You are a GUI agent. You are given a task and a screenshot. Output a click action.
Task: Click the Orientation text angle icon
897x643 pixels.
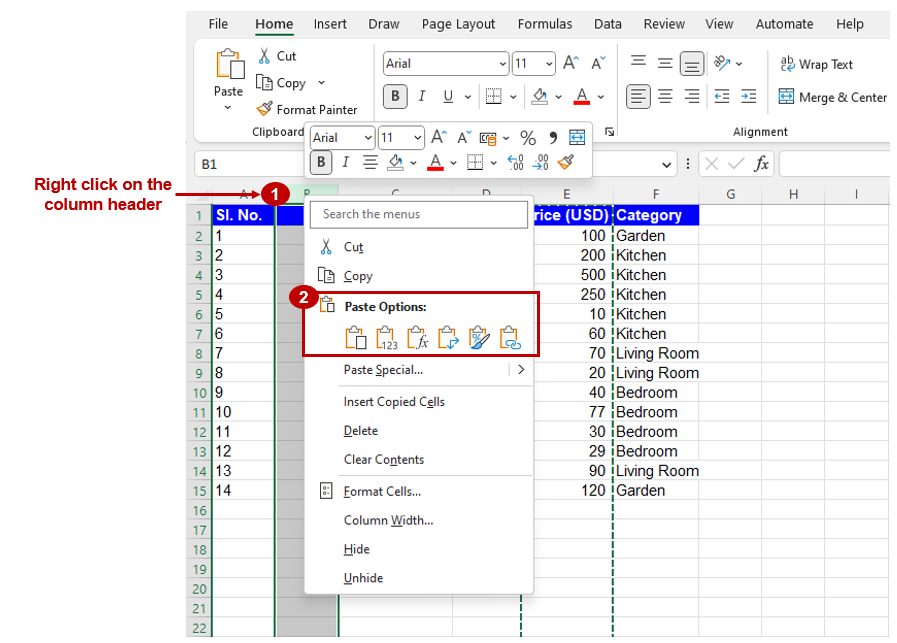(x=722, y=63)
